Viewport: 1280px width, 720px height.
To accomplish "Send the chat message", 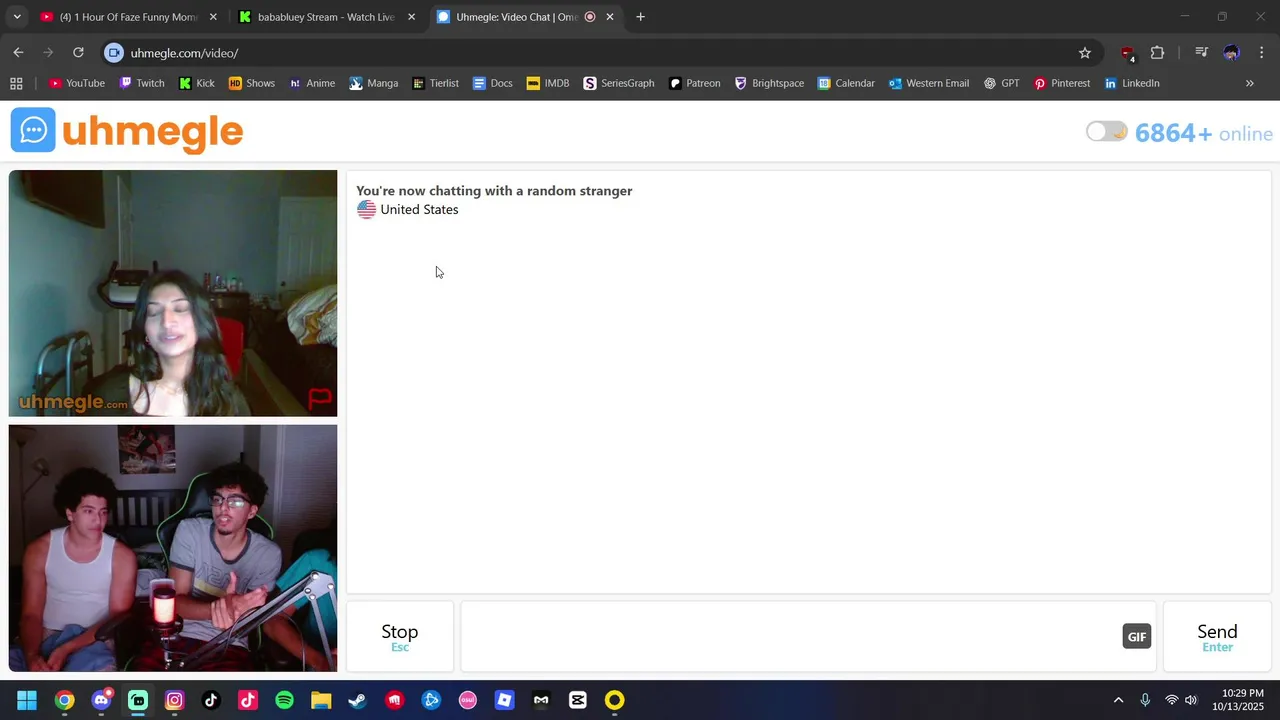I will pos(1217,636).
